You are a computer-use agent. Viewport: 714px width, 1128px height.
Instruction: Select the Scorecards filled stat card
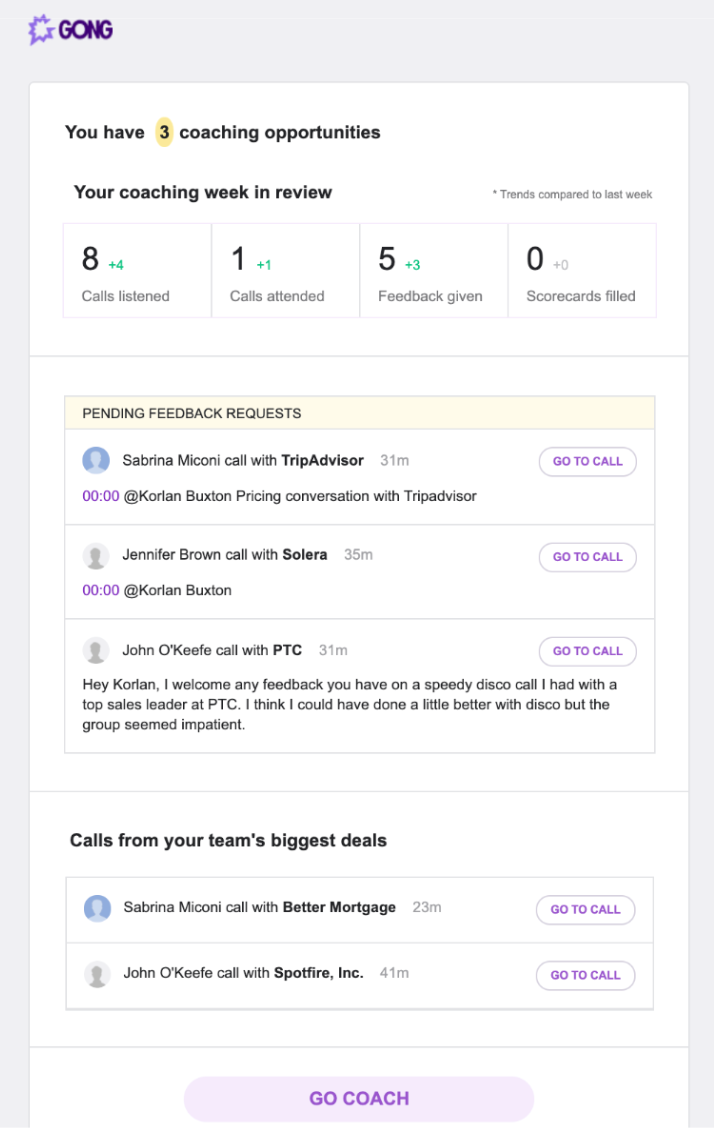[x=582, y=270]
